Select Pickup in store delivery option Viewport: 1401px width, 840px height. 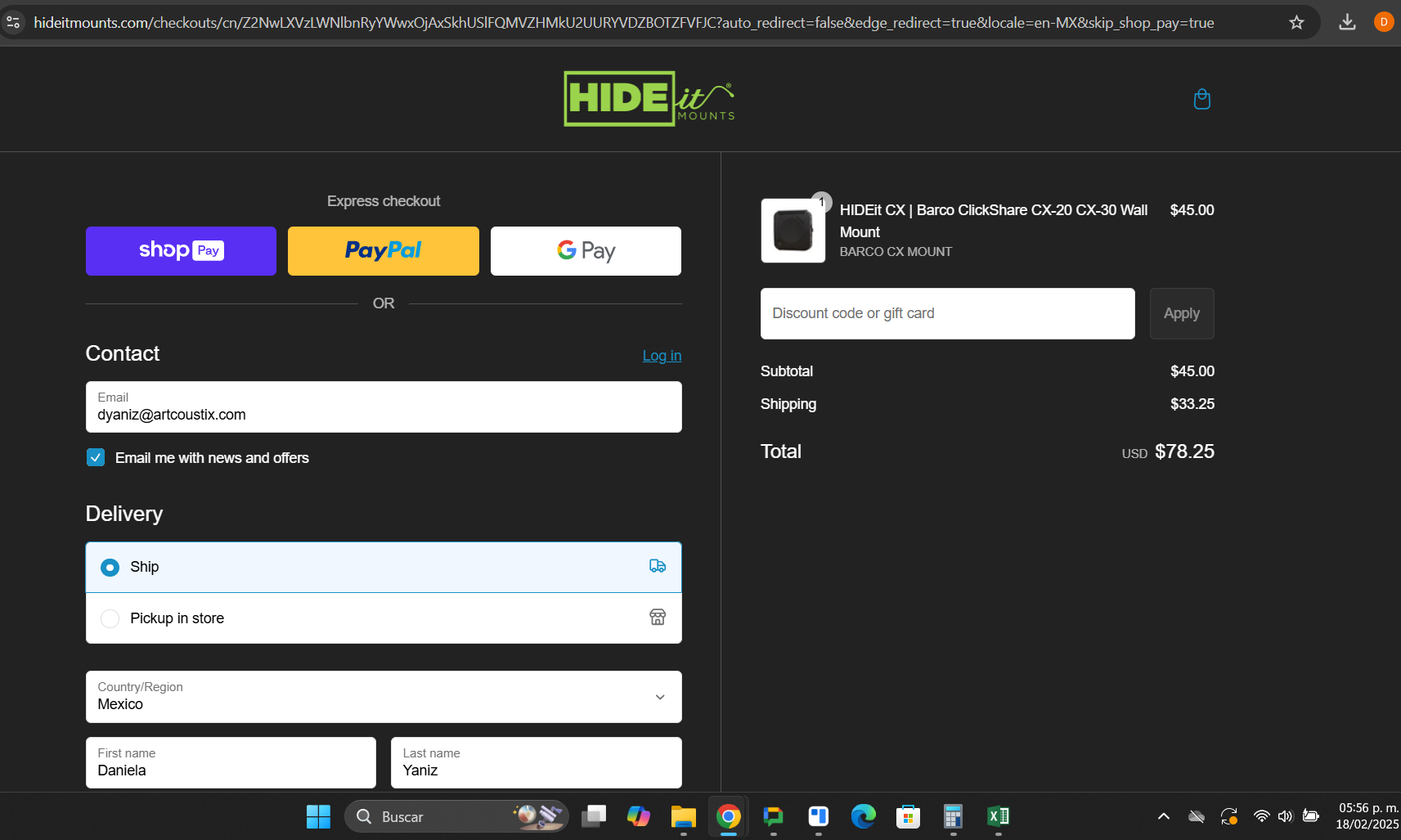pyautogui.click(x=384, y=618)
